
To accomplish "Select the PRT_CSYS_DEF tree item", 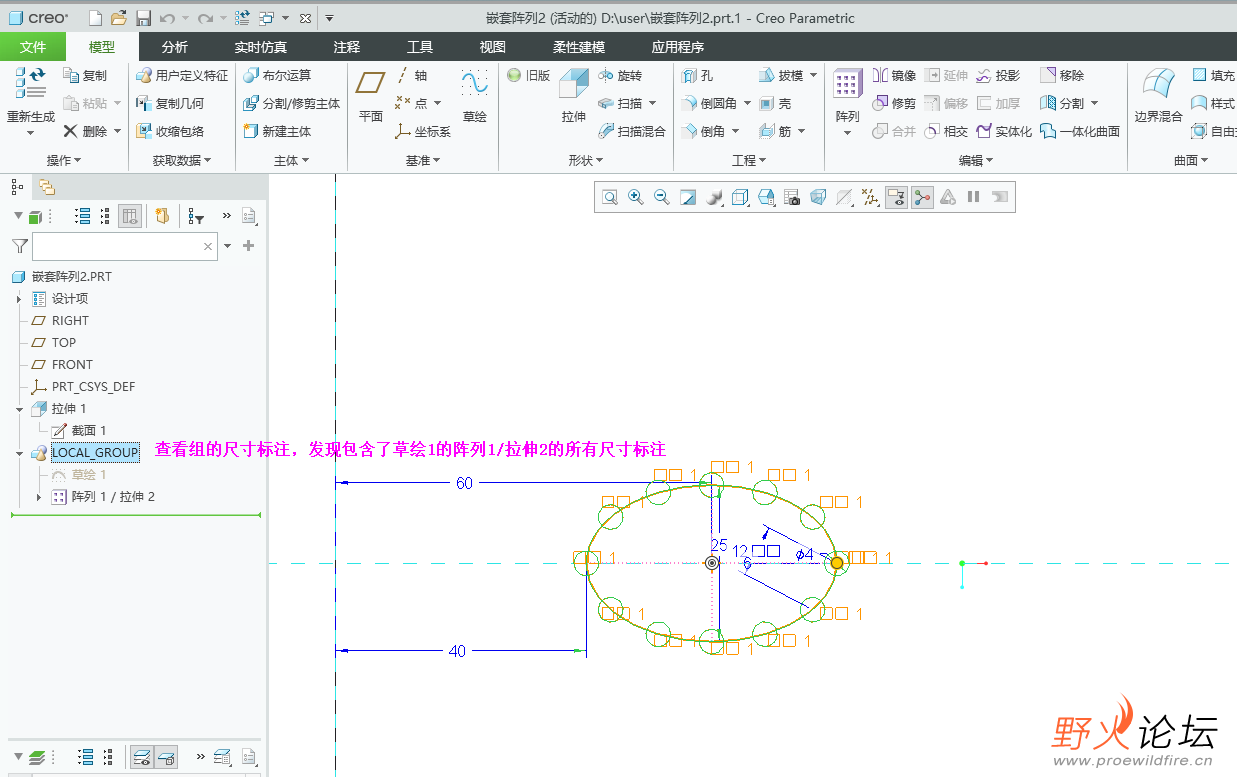I will coord(83,387).
